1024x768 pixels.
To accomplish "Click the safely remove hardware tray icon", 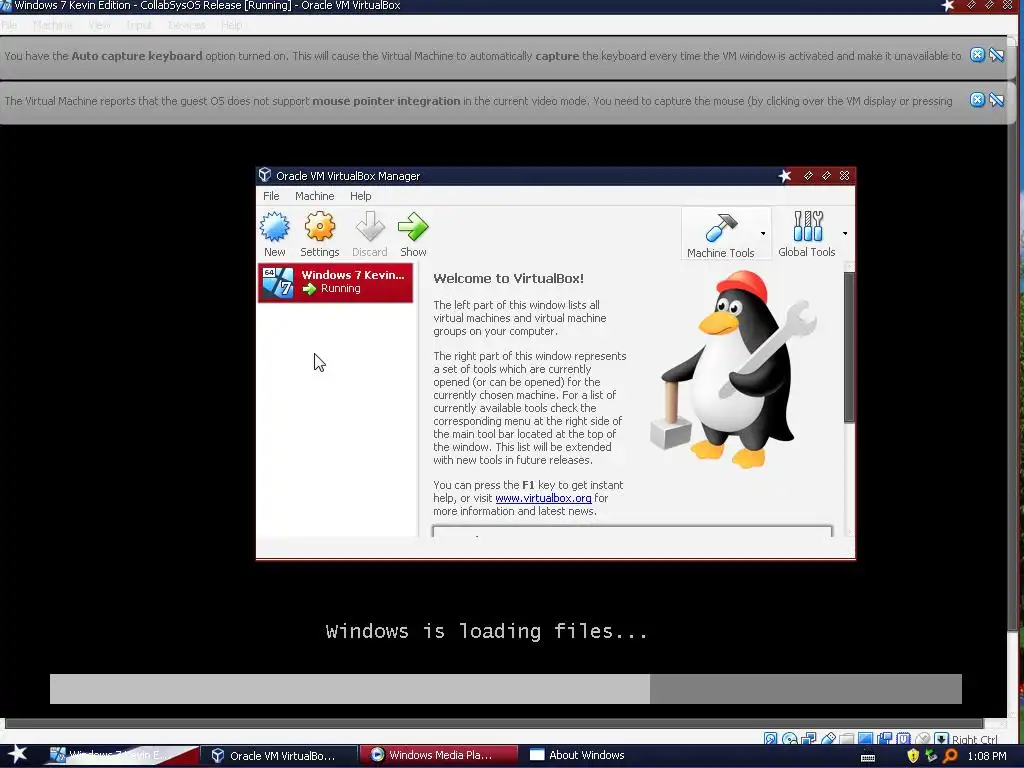I will [x=931, y=756].
